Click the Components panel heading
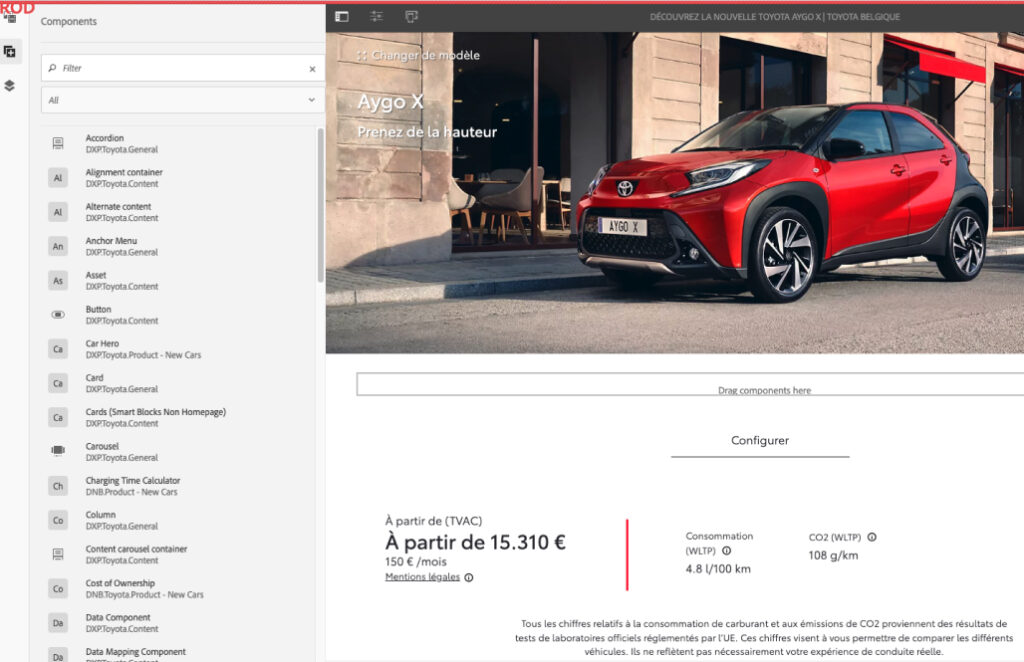Image resolution: width=1024 pixels, height=662 pixels. [69, 22]
